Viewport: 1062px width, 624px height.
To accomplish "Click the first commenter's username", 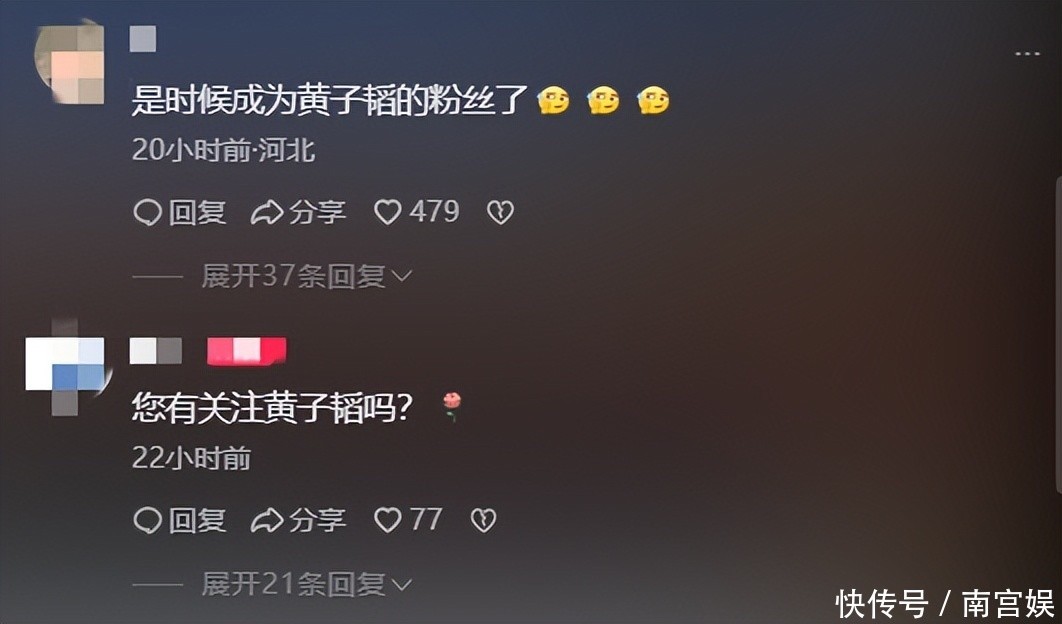I will click(x=143, y=39).
